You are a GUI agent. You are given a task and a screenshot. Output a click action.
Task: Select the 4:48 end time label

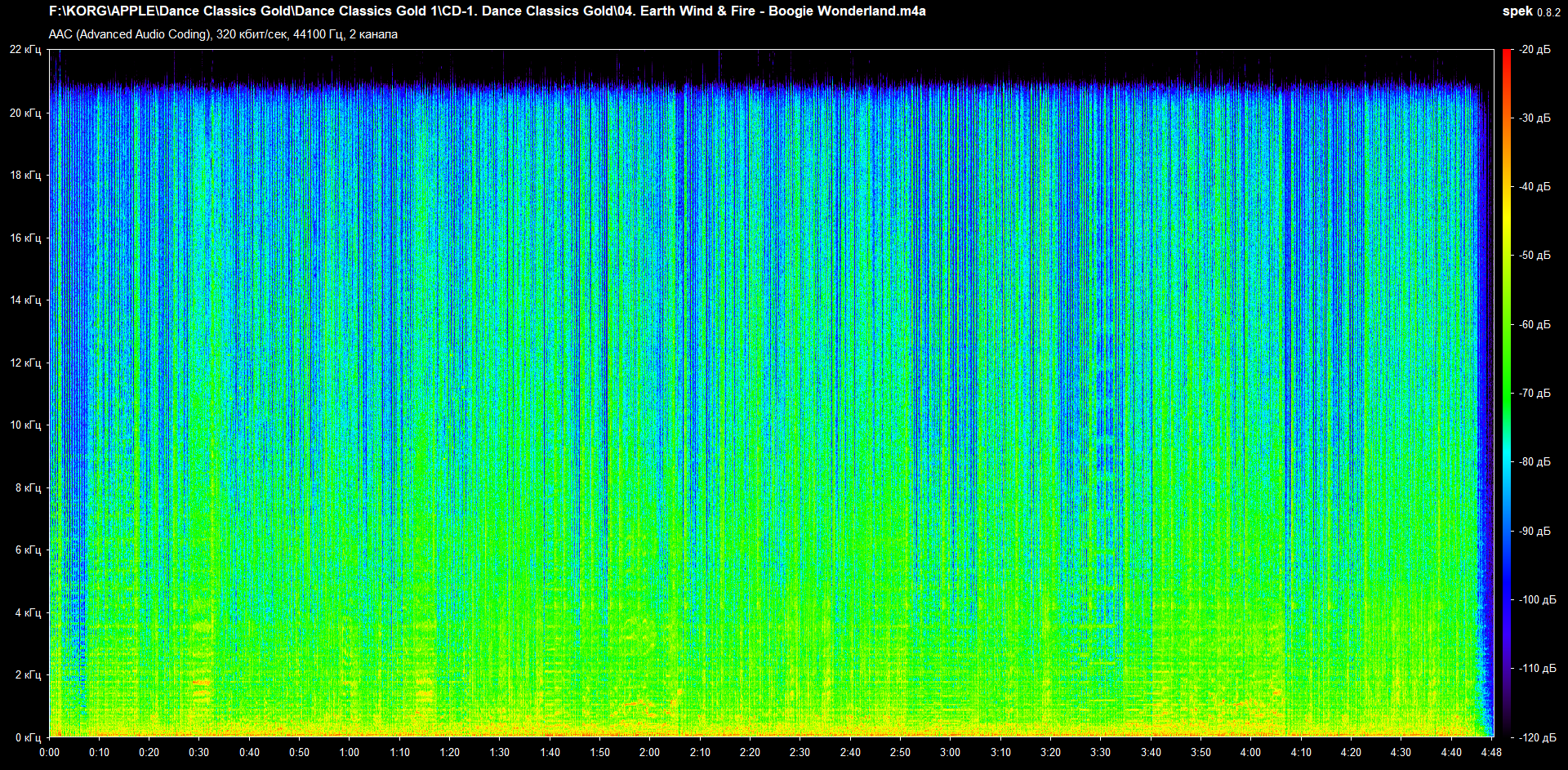1491,752
